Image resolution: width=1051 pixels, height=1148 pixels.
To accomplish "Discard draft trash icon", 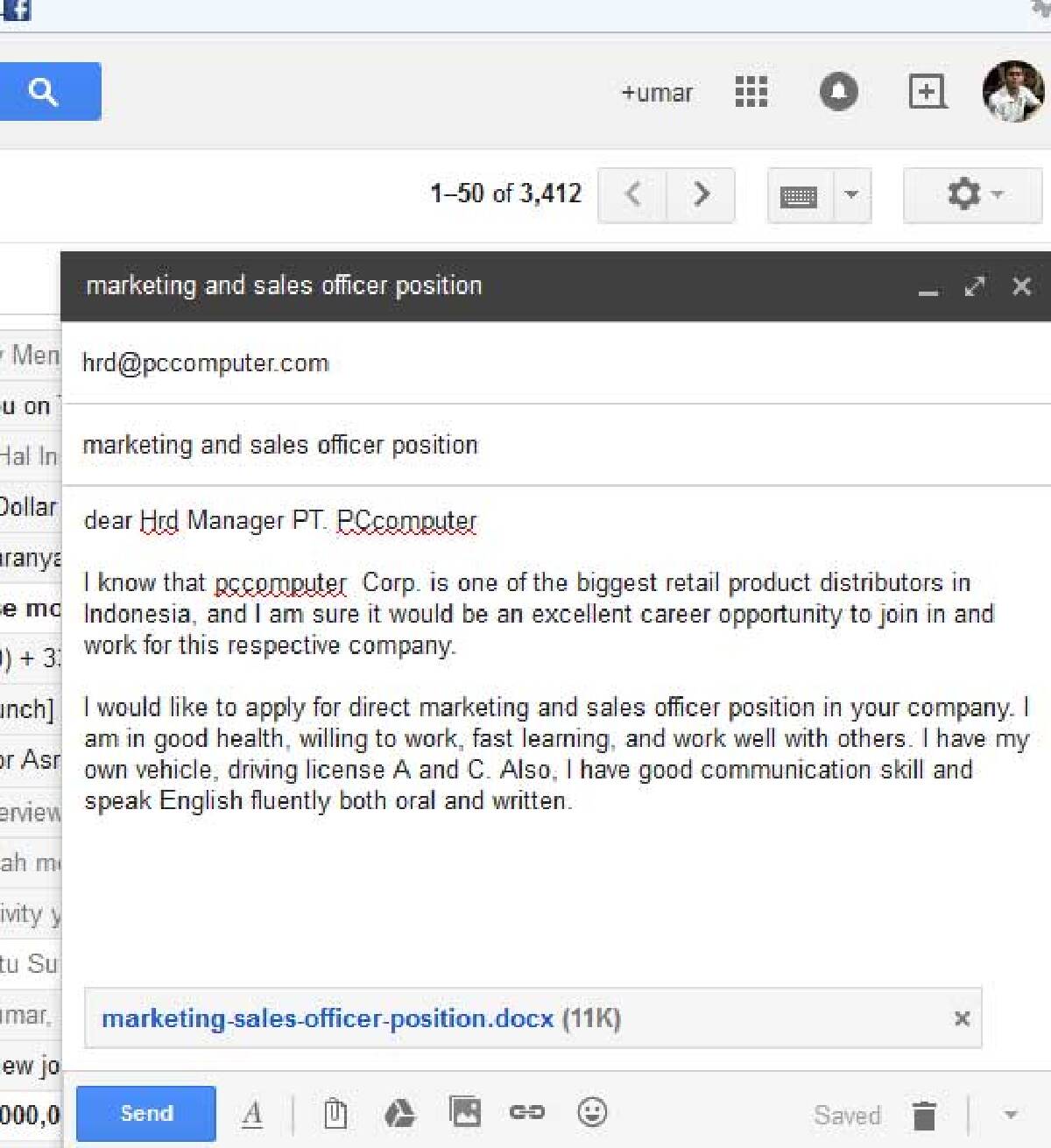I will [x=924, y=1116].
